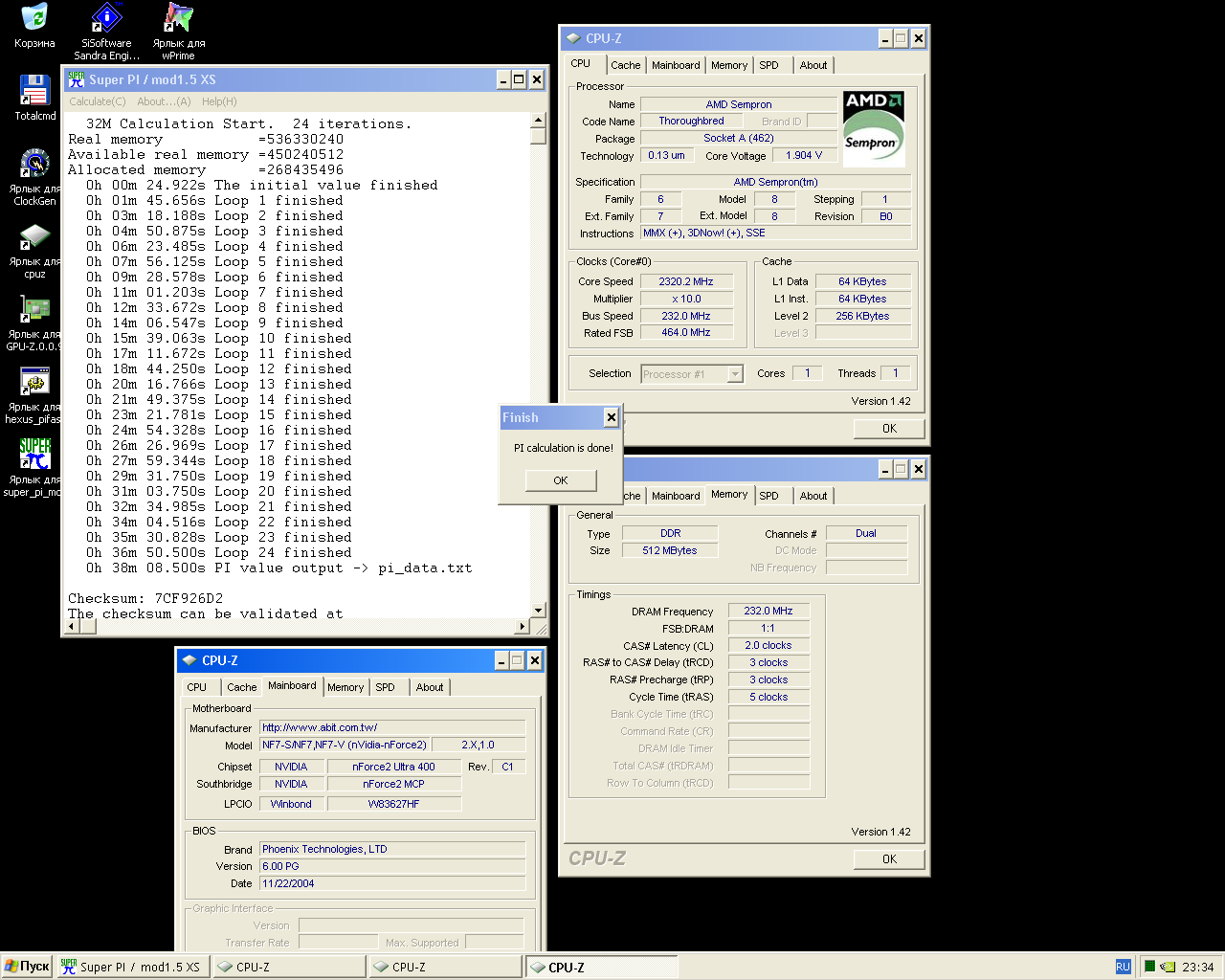Click the Super PI title bar icon

pyautogui.click(x=77, y=79)
